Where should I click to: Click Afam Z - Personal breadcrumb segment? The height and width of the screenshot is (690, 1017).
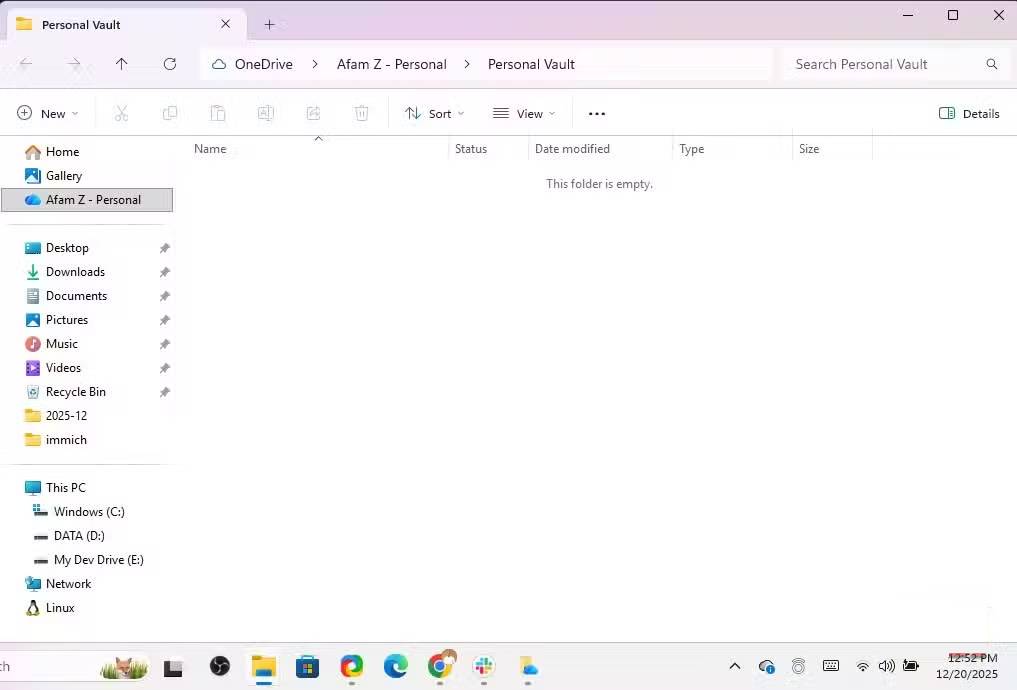coord(392,64)
